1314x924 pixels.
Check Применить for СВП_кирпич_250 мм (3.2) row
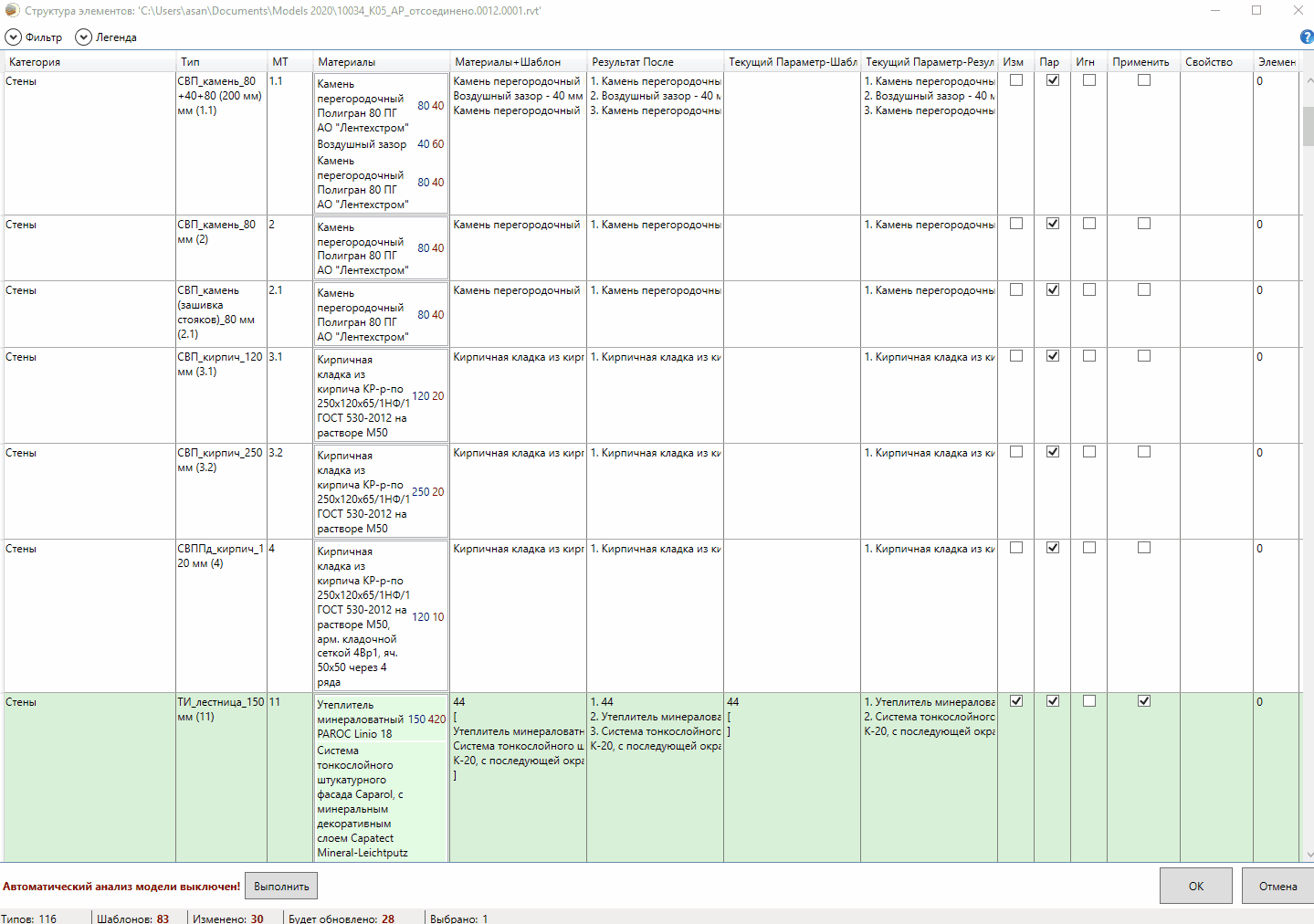pyautogui.click(x=1144, y=452)
